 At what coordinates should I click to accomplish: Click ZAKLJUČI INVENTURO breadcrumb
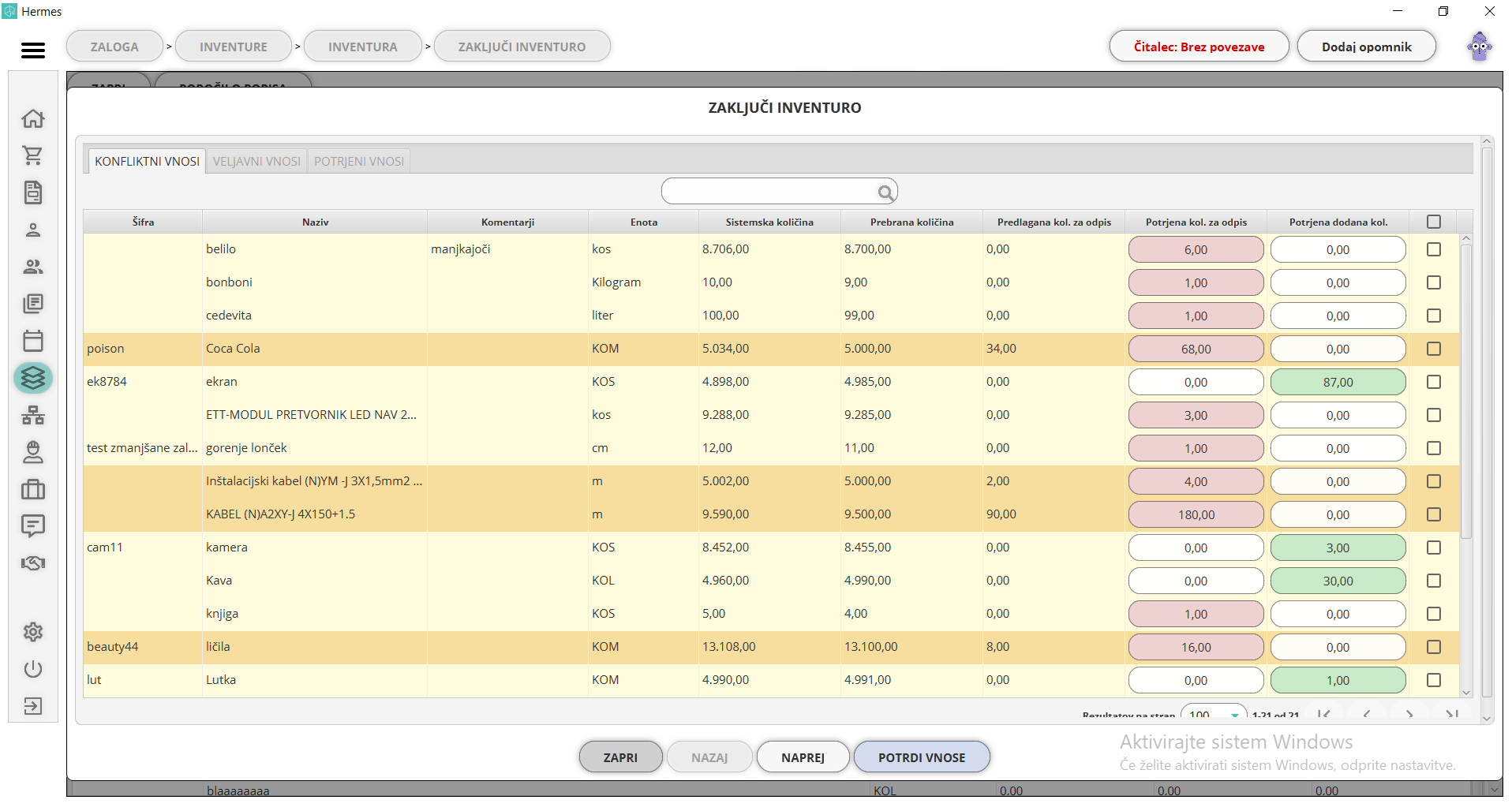coord(522,47)
